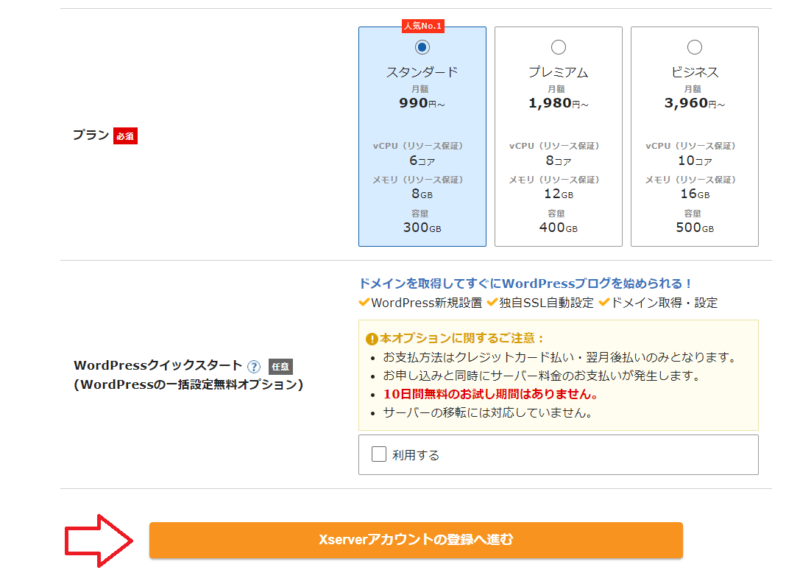
Task: Click the checkmark icon before ドメイン取得・設定
Action: [604, 302]
